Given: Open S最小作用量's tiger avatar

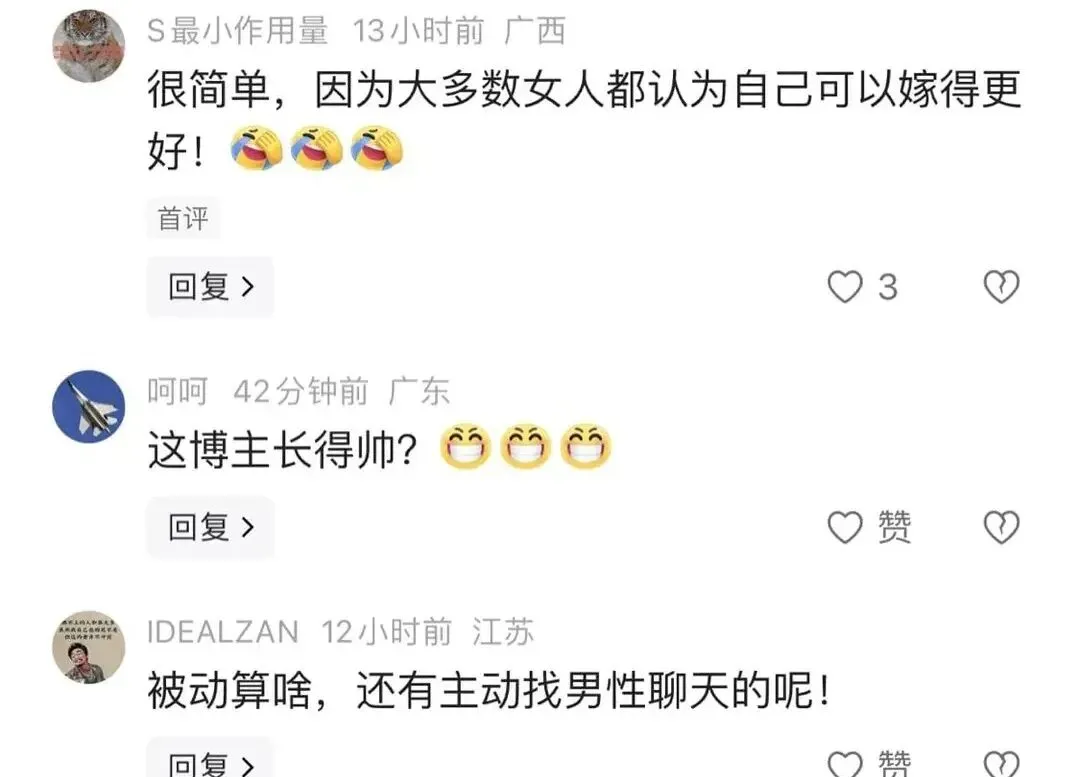Looking at the screenshot, I should click(89, 46).
